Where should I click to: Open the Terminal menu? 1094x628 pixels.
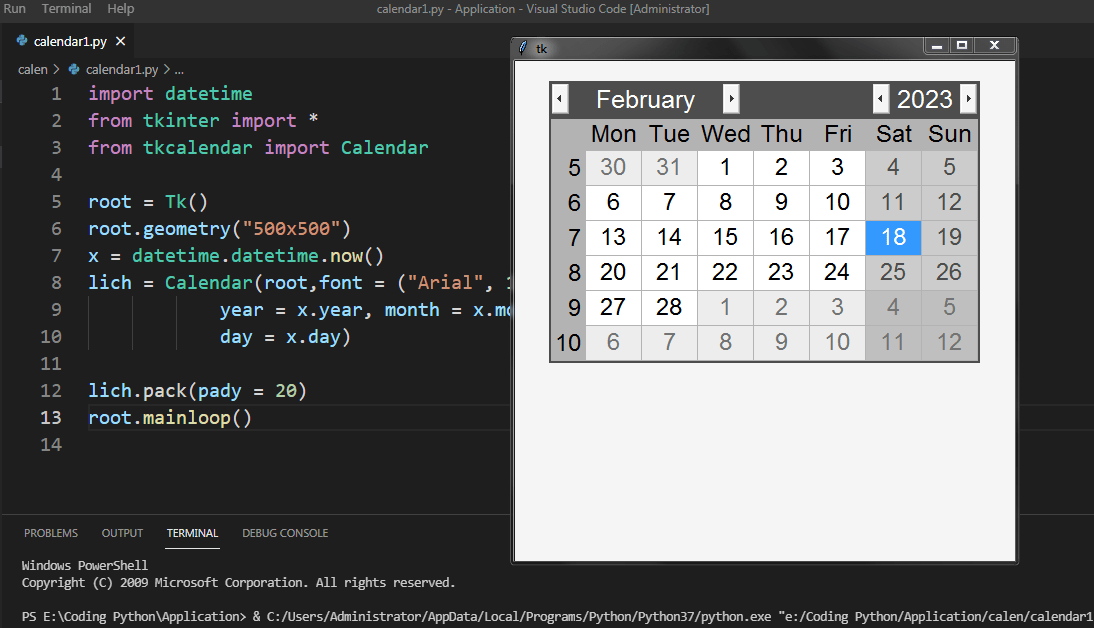[x=66, y=8]
